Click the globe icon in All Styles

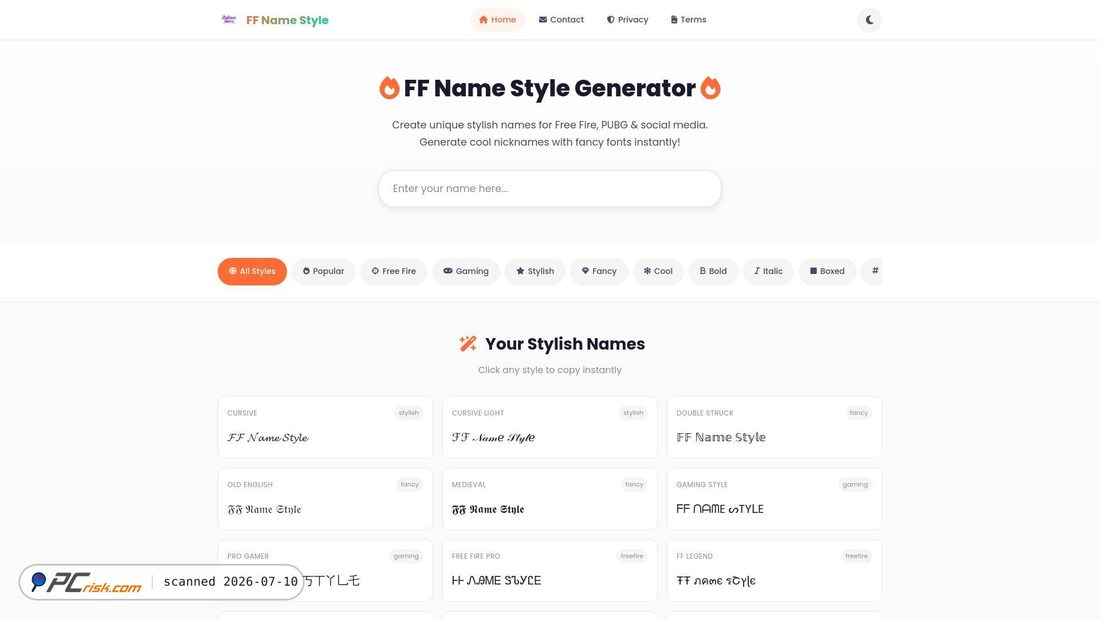(232, 271)
